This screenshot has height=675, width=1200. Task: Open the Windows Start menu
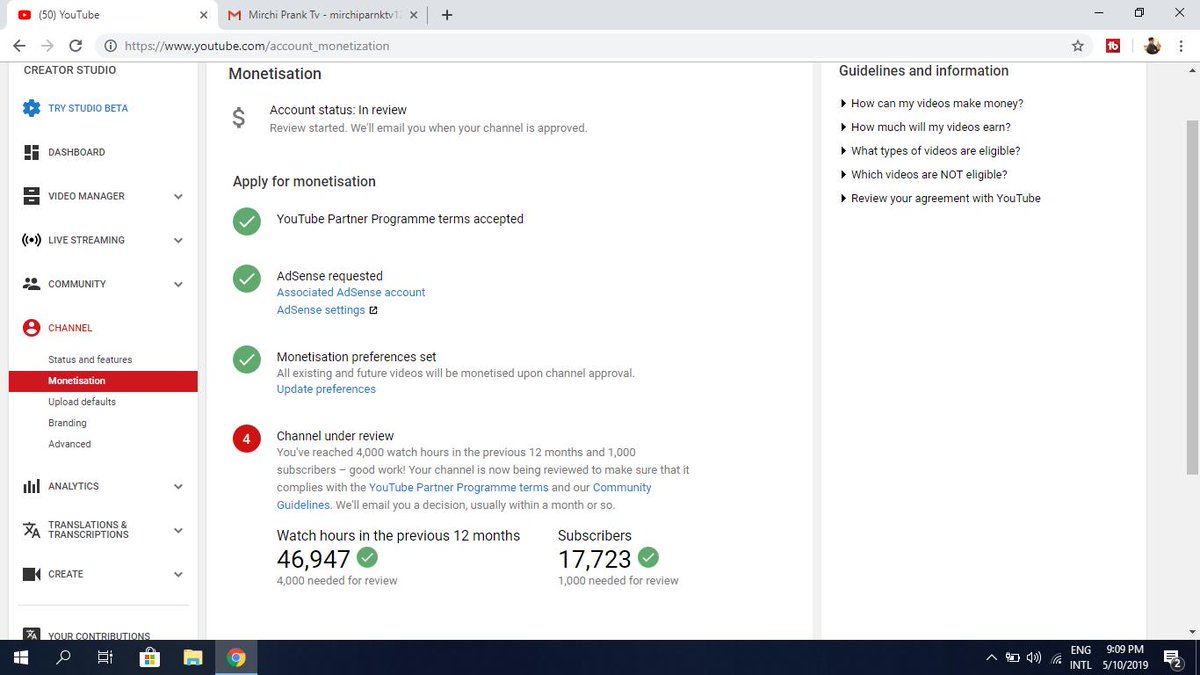20,657
